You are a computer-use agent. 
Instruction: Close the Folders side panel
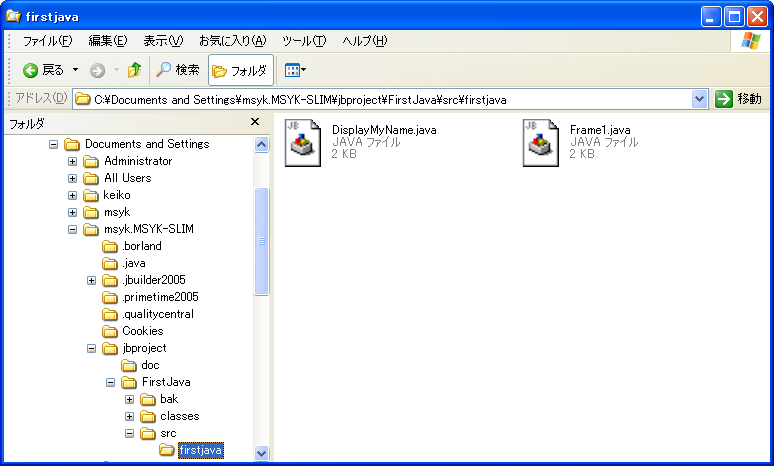click(255, 122)
